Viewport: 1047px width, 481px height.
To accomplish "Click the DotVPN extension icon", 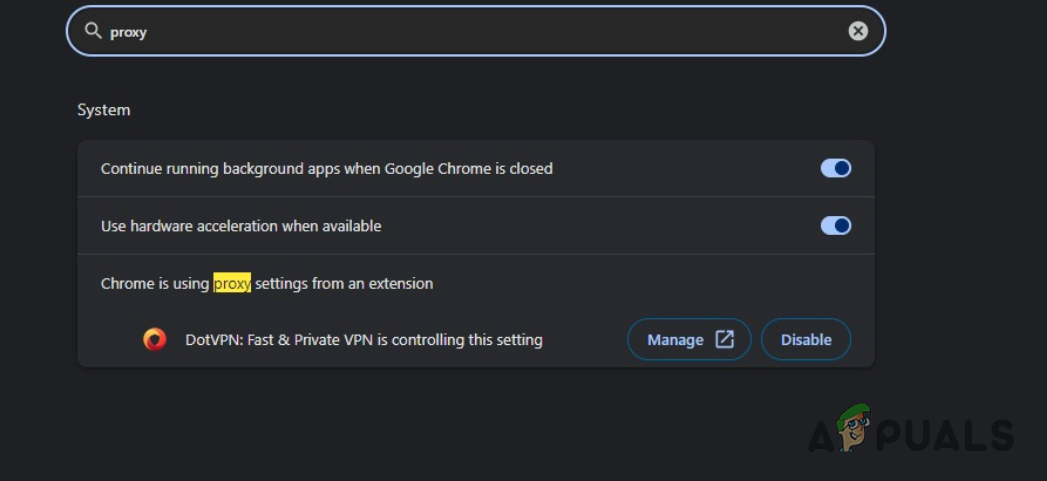I will [x=155, y=339].
